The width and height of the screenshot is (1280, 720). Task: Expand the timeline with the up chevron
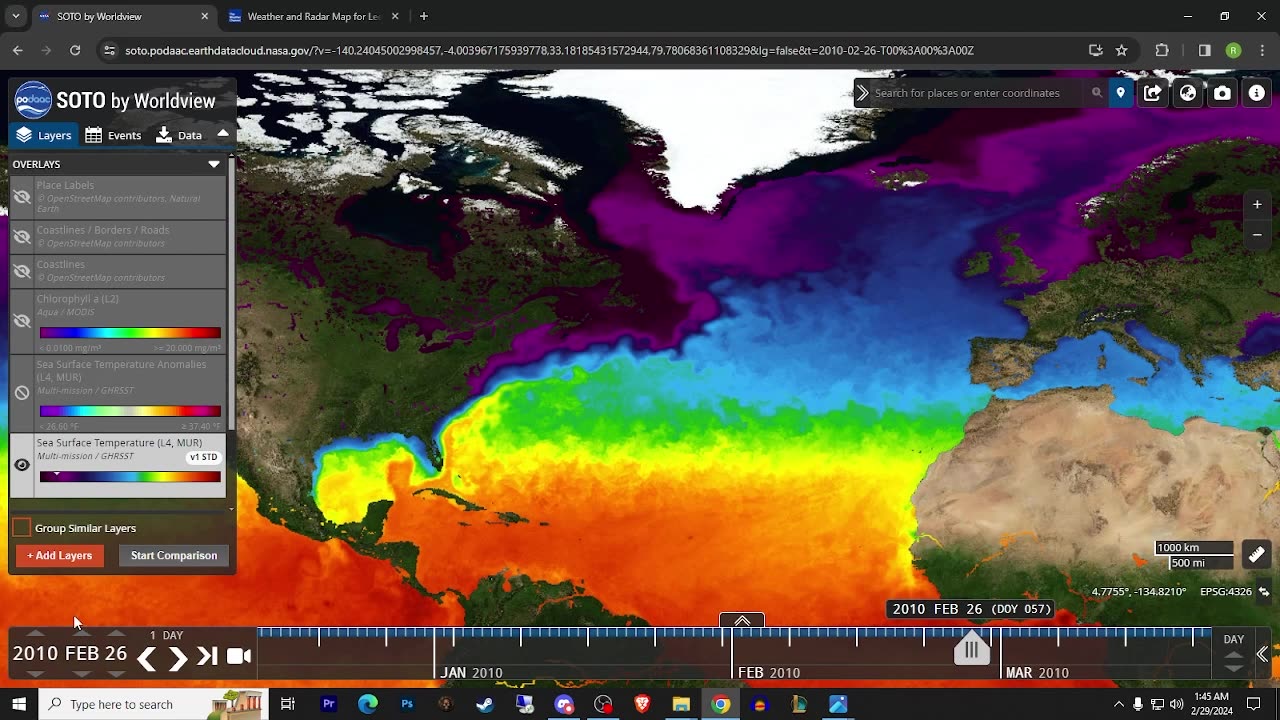(x=742, y=621)
